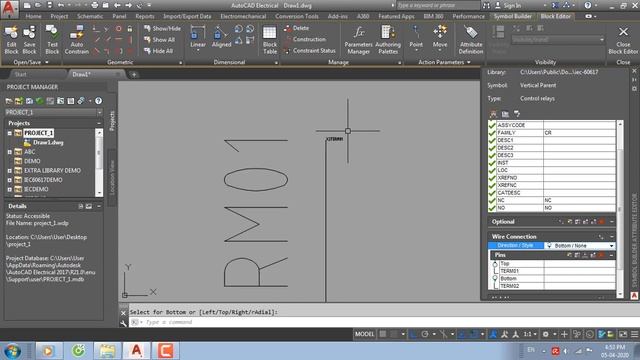Select the Test Block tool
This screenshot has width=640, height=360.
(52, 40)
